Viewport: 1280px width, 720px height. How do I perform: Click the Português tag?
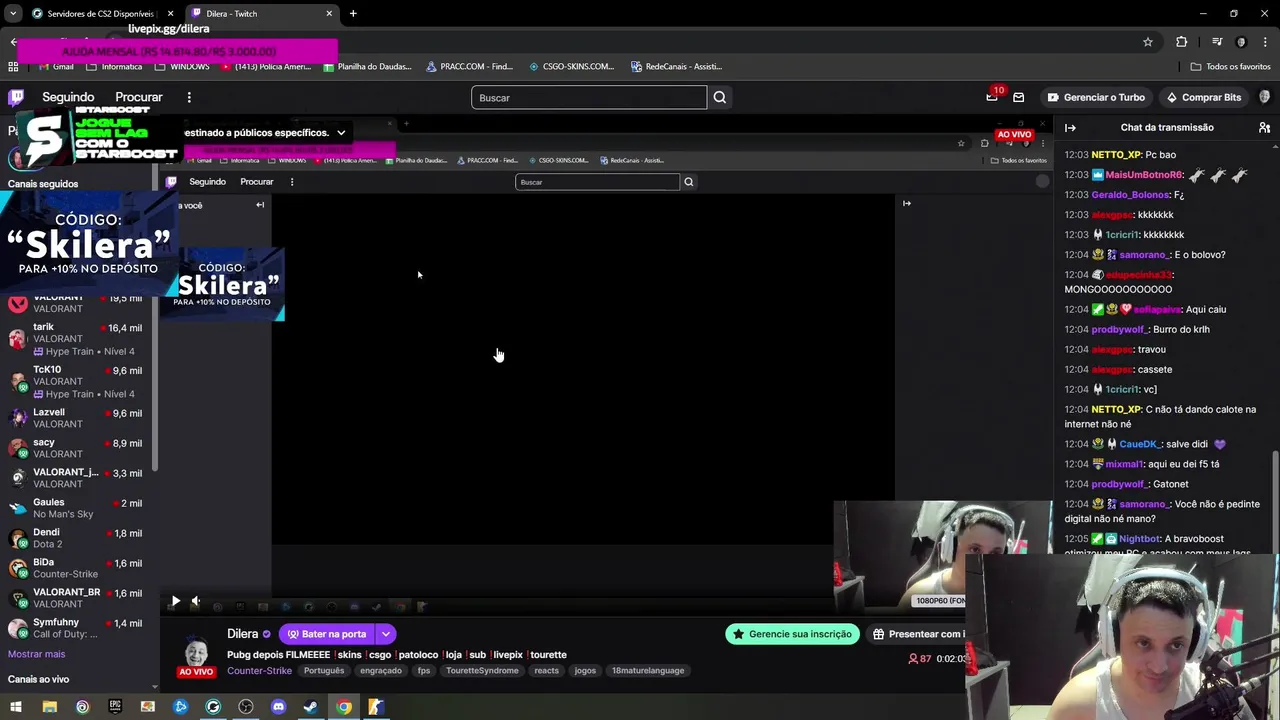324,671
